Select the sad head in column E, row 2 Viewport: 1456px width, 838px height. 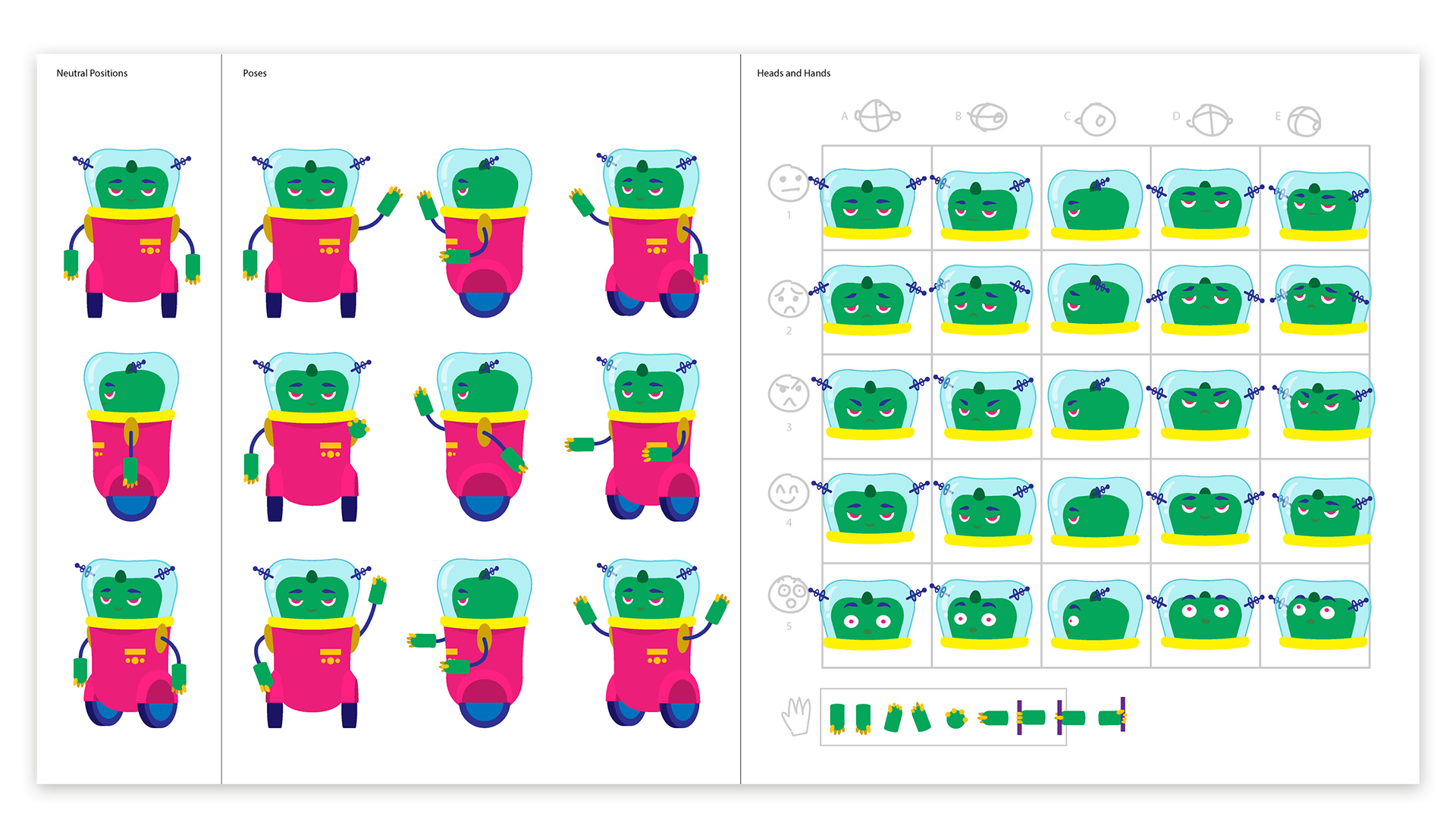[x=1322, y=300]
